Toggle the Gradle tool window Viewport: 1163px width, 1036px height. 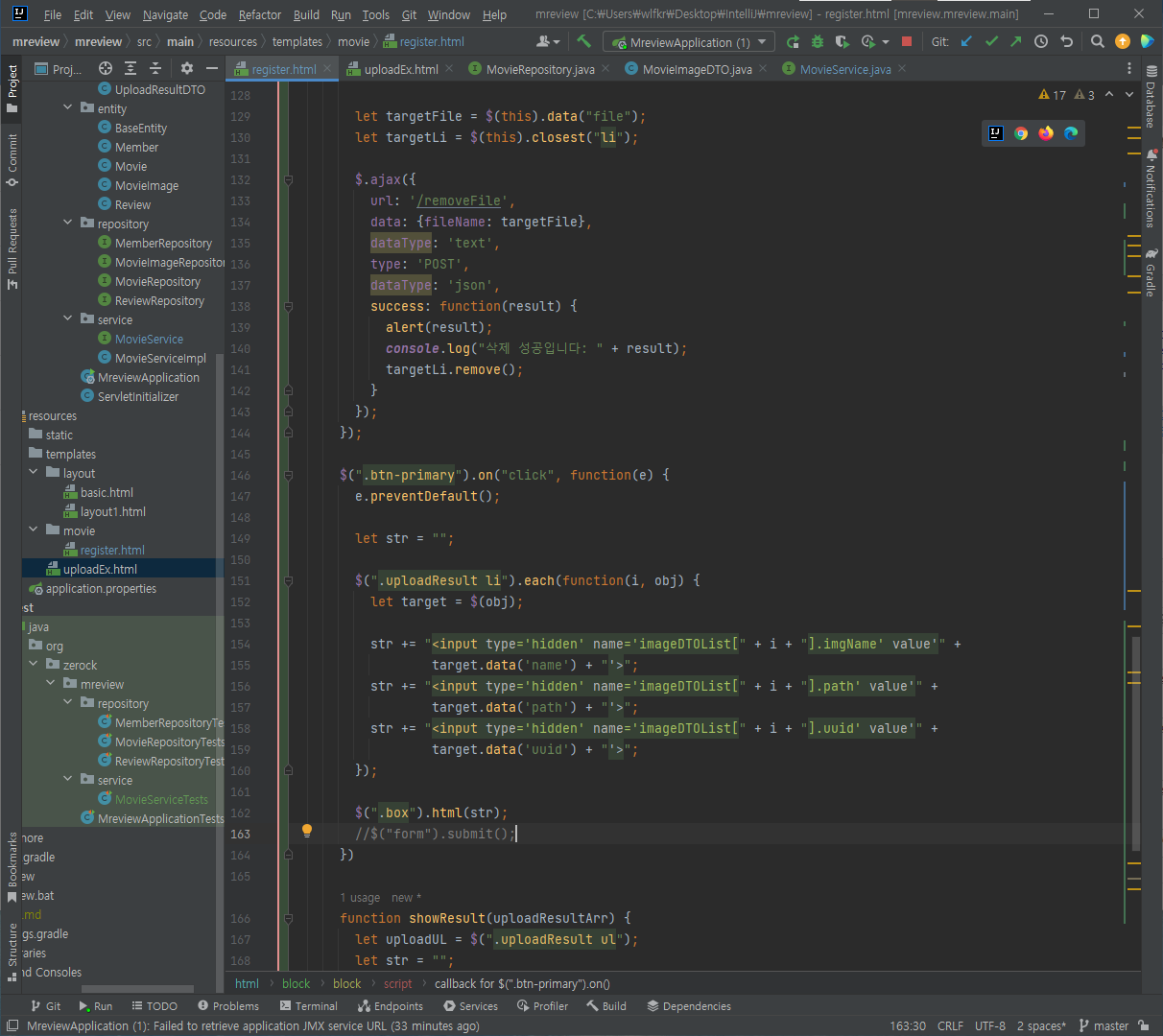tap(1151, 272)
